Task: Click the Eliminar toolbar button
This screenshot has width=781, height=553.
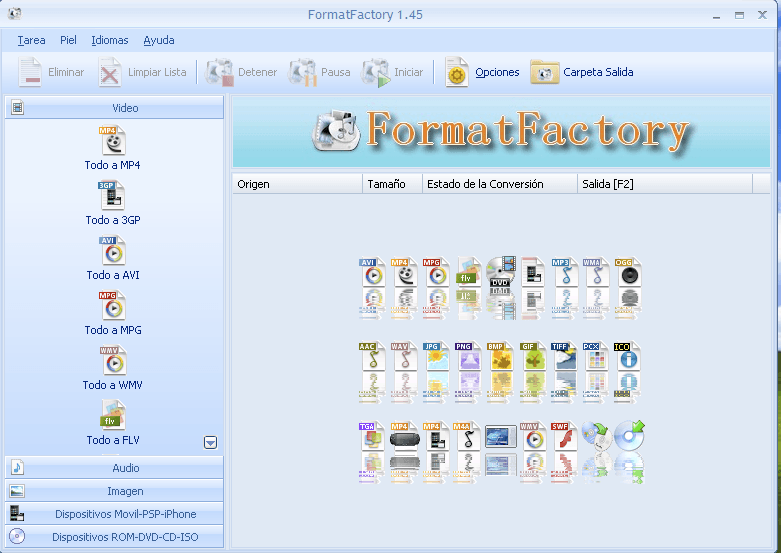Action: [x=51, y=72]
